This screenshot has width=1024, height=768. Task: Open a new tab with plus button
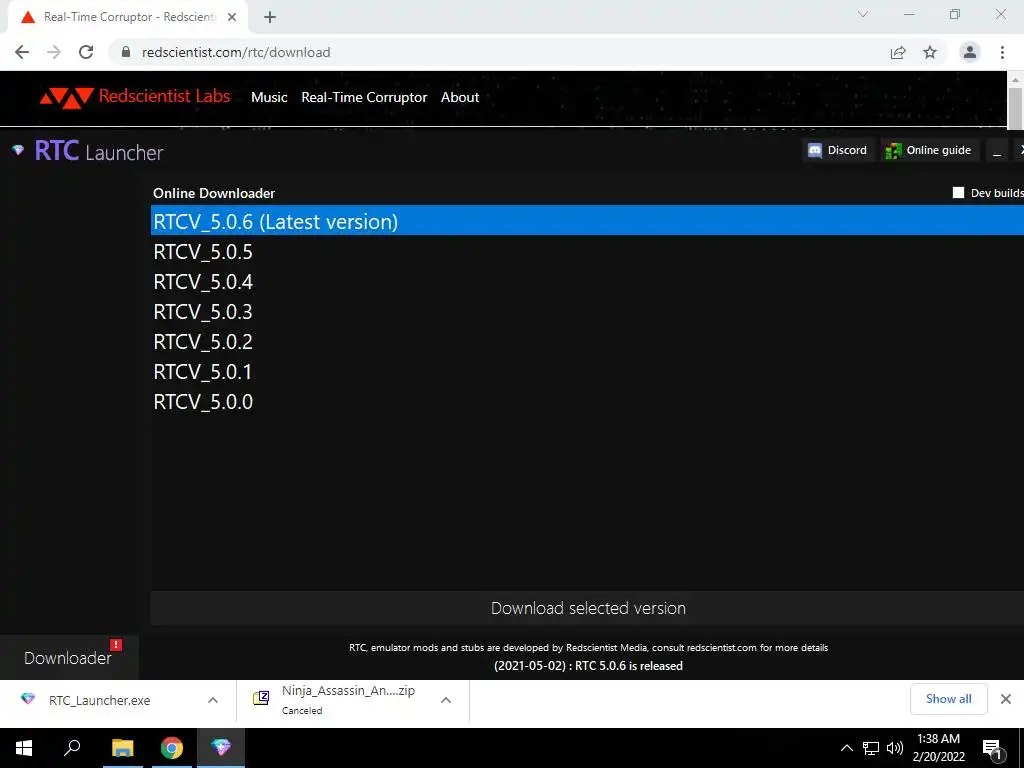click(x=270, y=17)
